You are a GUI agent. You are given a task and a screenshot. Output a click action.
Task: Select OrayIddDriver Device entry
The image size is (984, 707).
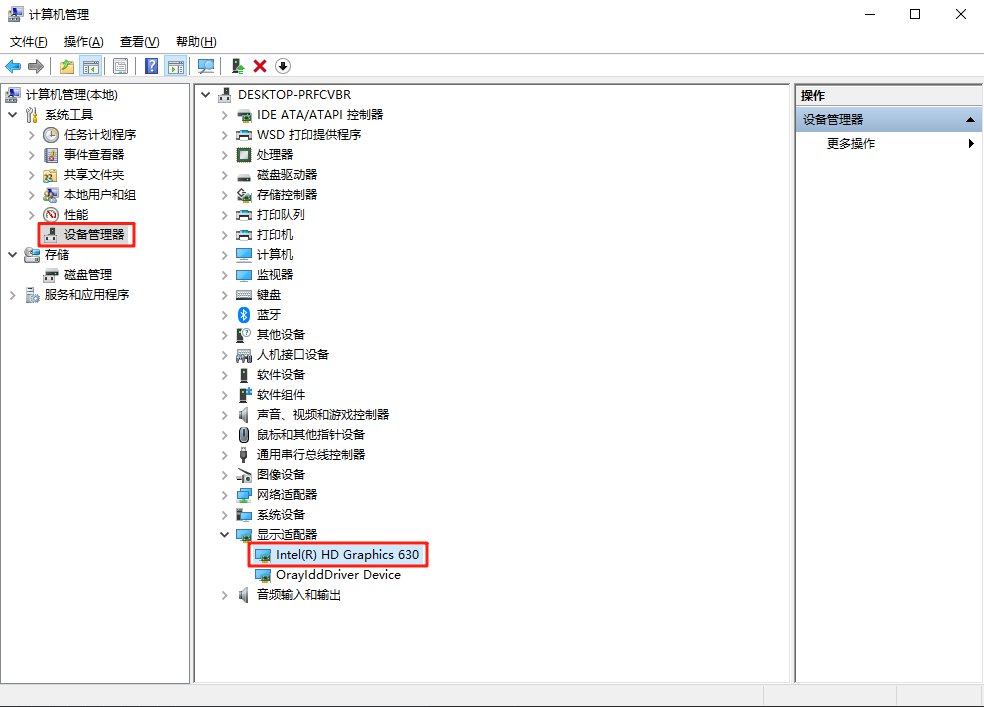(x=338, y=575)
